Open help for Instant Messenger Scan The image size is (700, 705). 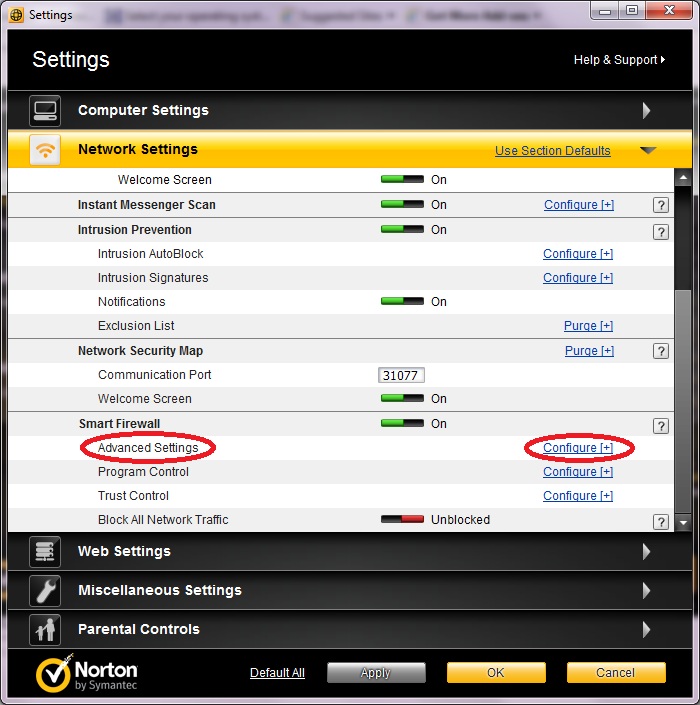coord(660,205)
